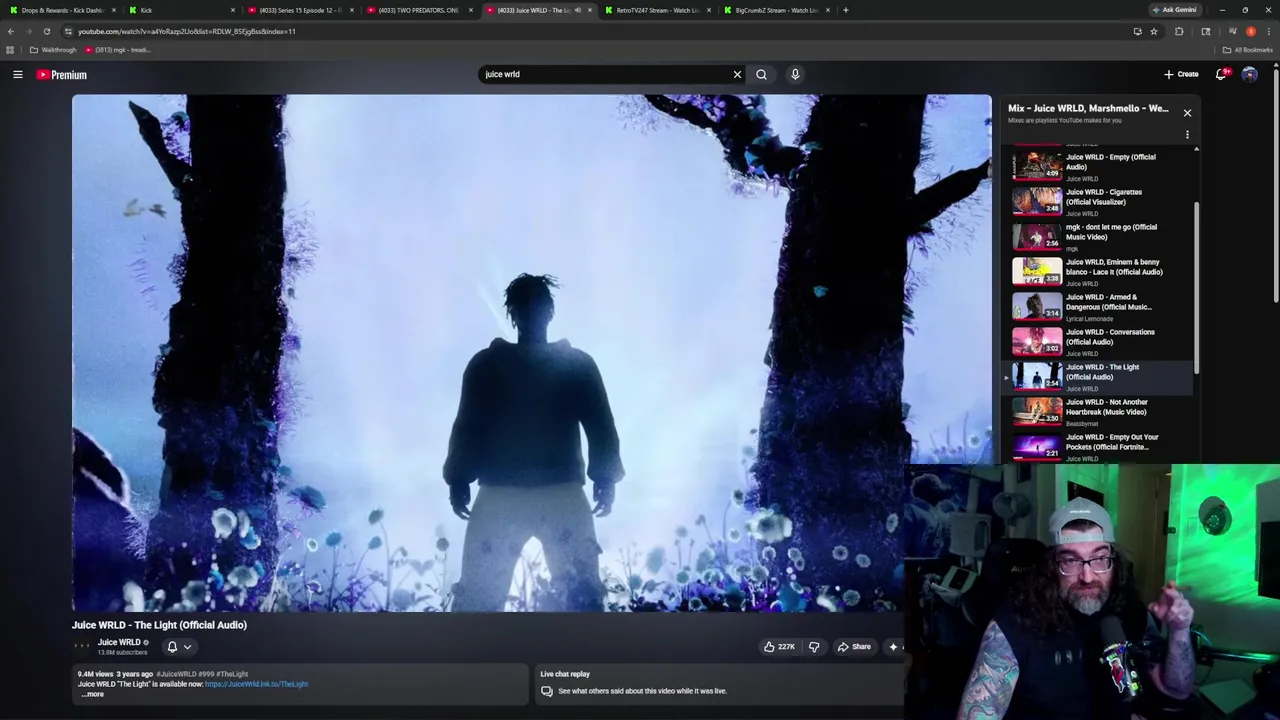Dislike the video with thumbs down

pyautogui.click(x=814, y=647)
